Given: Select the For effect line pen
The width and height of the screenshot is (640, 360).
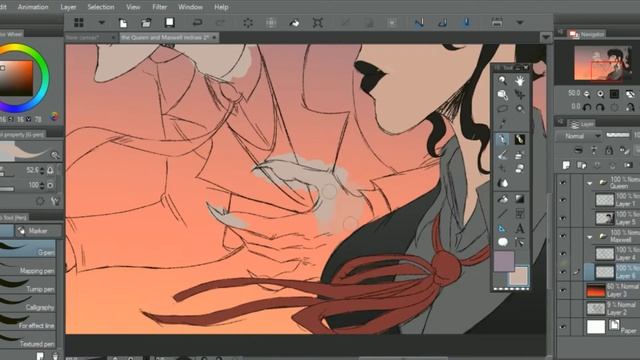Looking at the screenshot, I should 28,322.
